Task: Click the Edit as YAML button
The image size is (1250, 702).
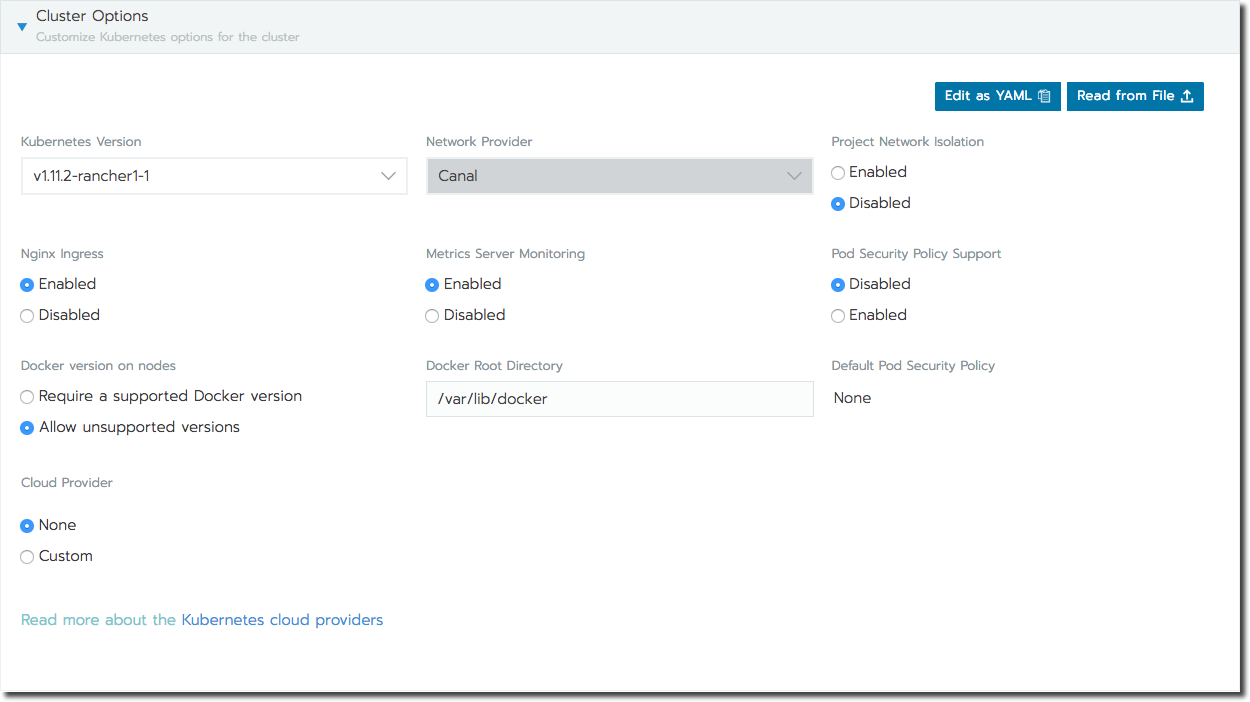Action: pyautogui.click(x=997, y=96)
